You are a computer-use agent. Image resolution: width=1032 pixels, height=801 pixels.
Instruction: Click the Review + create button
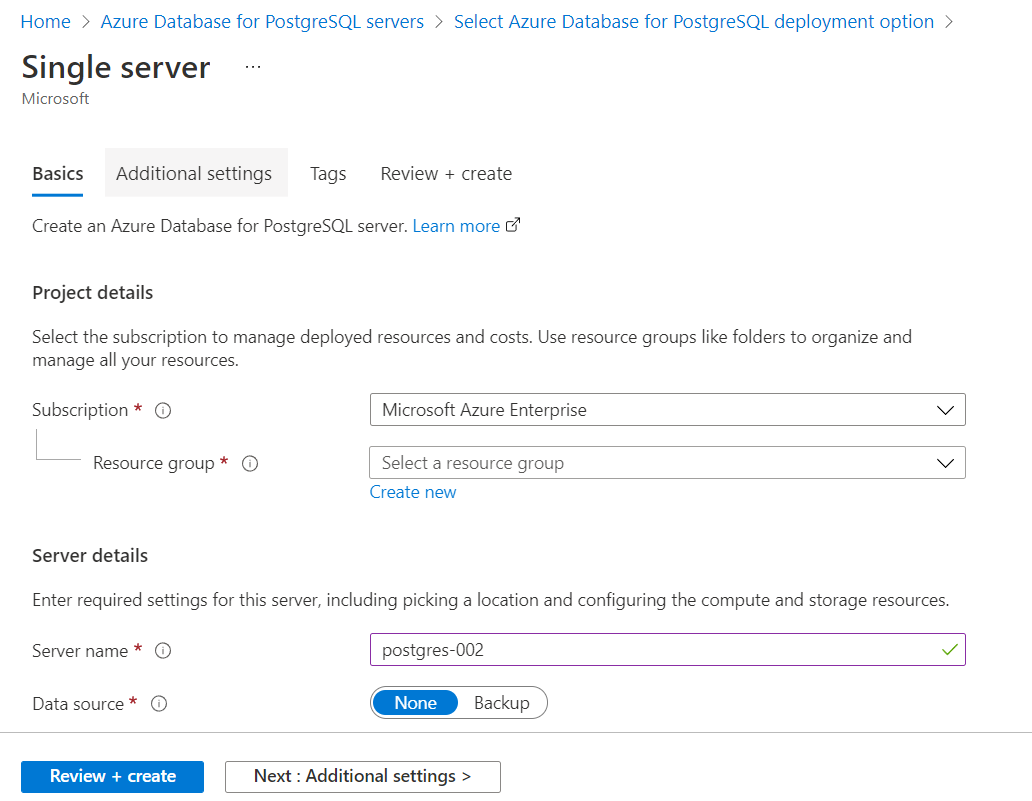(x=112, y=776)
